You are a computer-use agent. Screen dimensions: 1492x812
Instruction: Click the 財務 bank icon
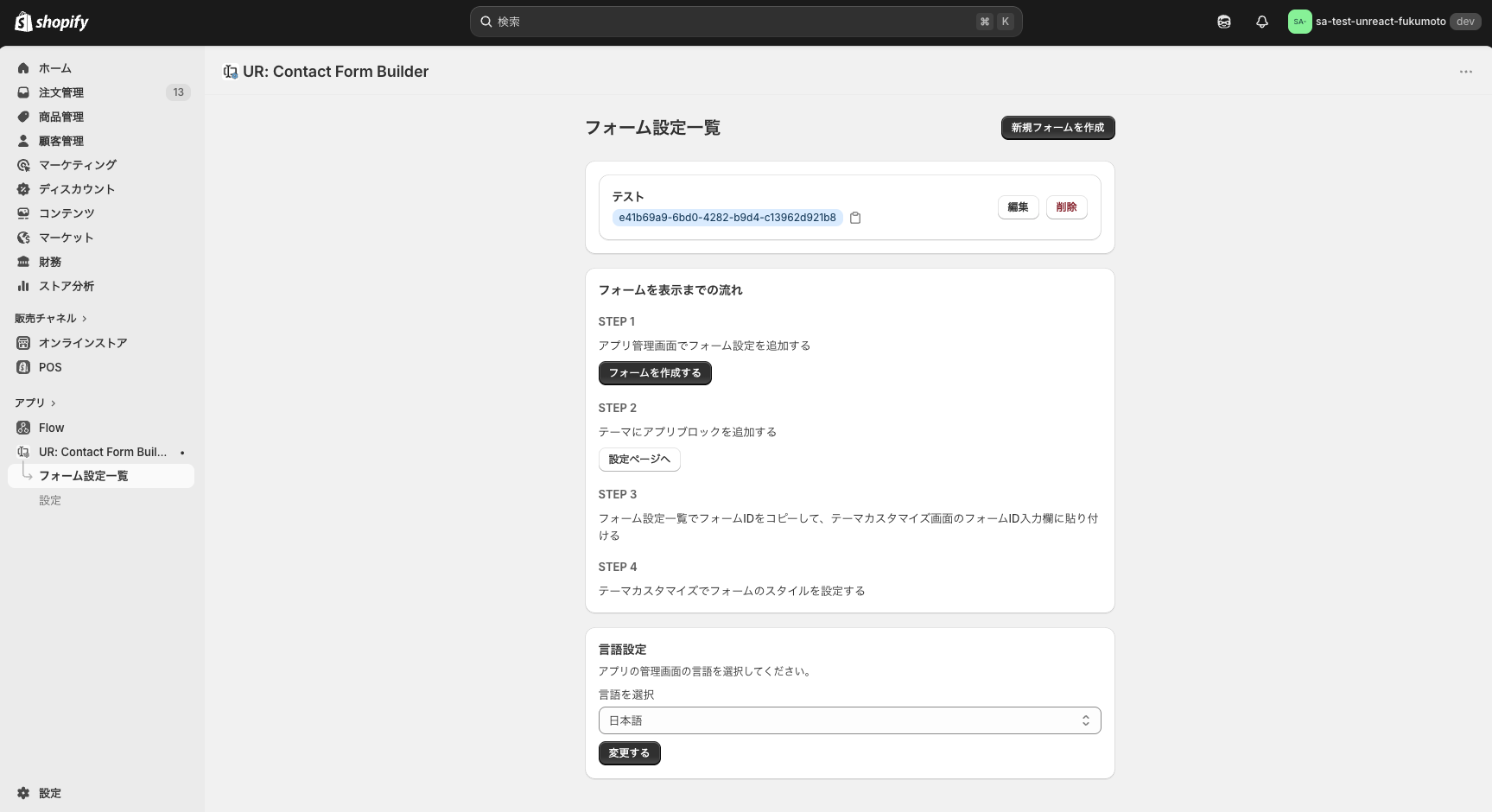click(x=23, y=262)
